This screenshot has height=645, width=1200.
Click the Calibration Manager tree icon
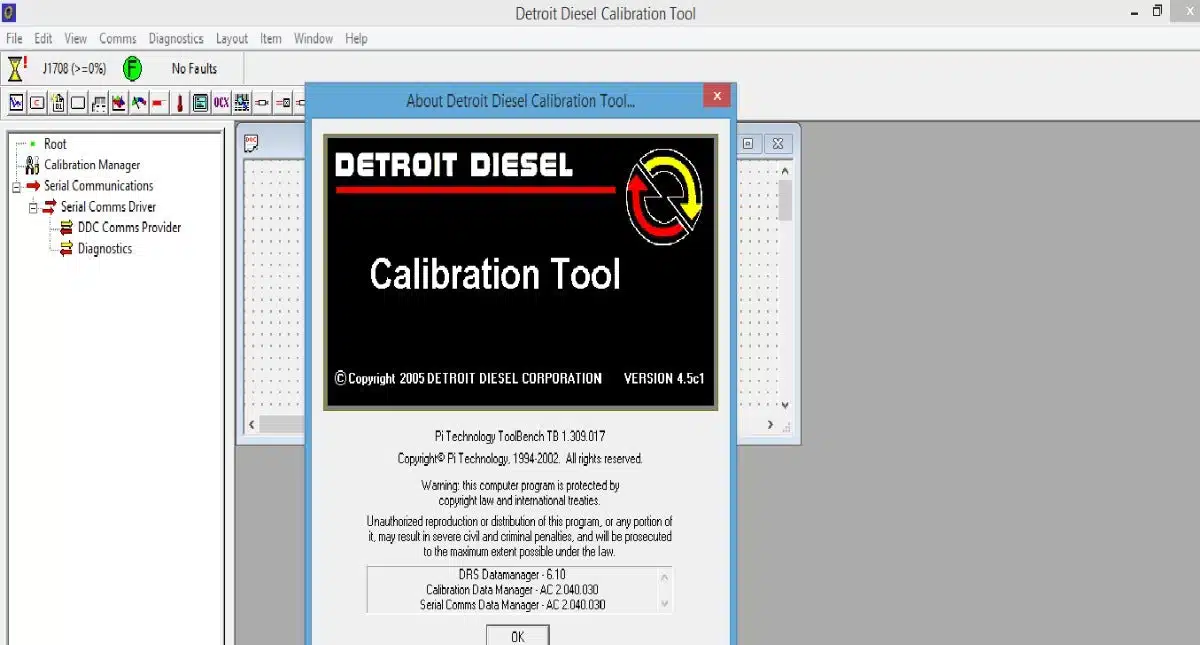tap(33, 165)
